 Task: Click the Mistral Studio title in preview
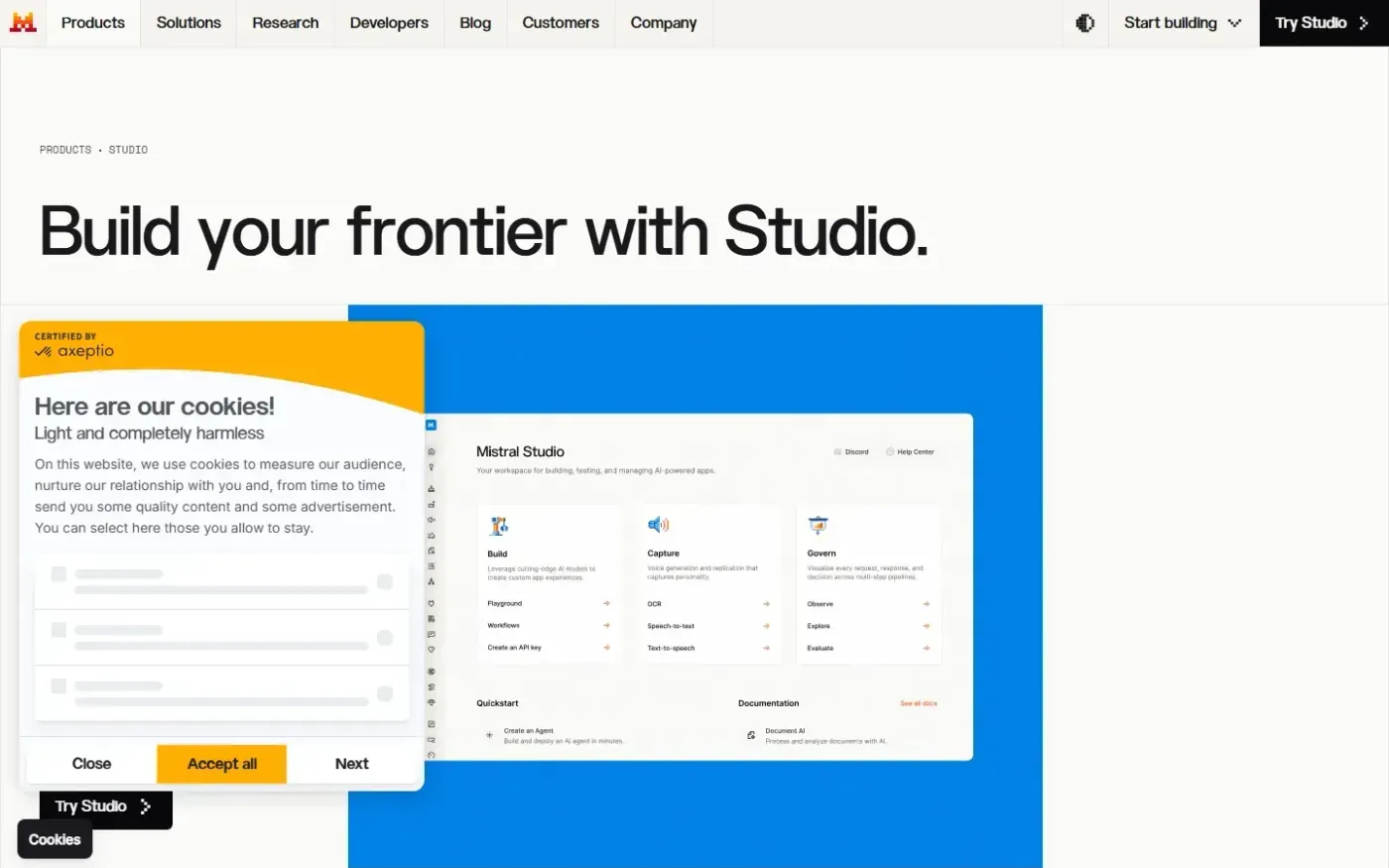click(520, 451)
